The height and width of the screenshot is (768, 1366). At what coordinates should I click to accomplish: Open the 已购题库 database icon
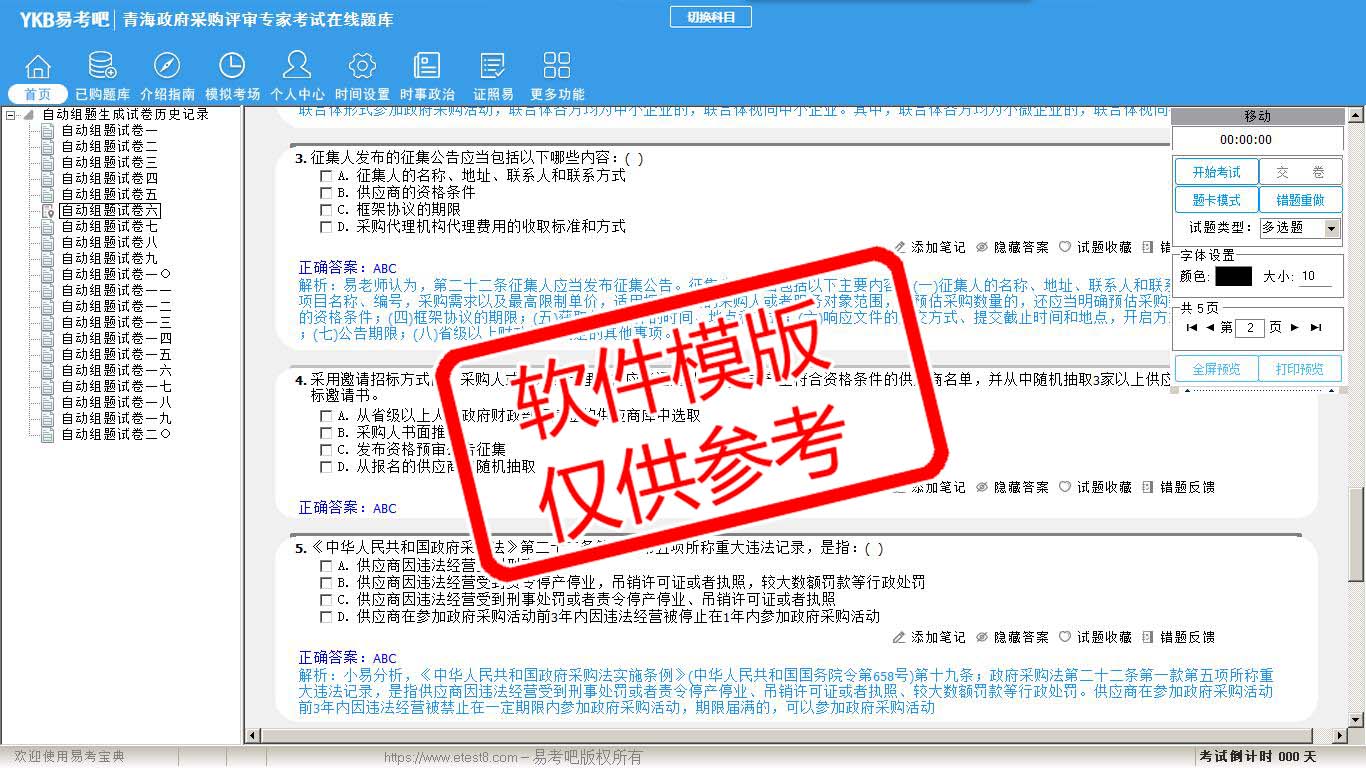tap(102, 67)
